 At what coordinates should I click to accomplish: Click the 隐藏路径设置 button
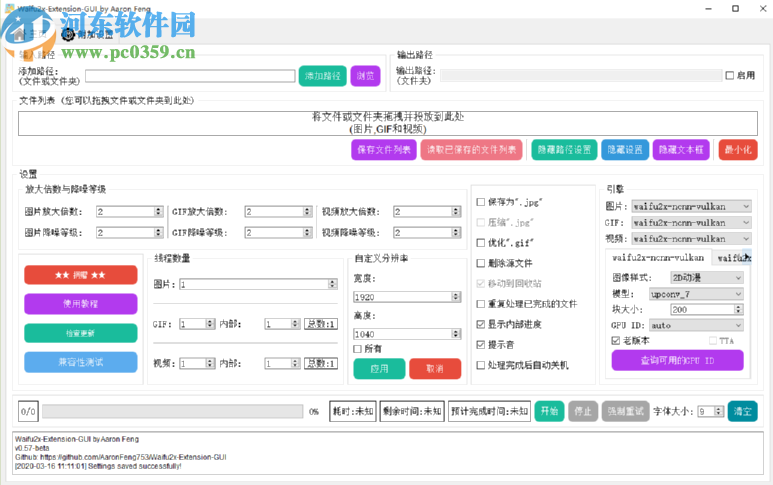point(564,150)
